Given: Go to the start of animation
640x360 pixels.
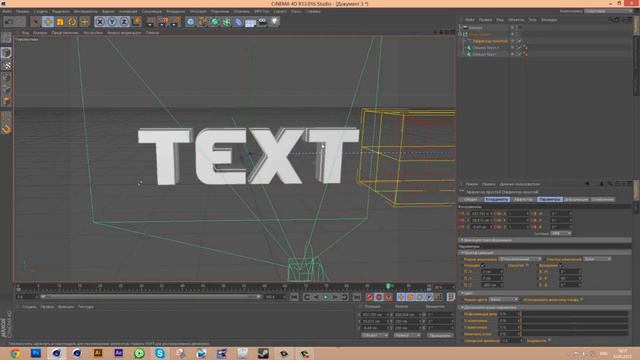Looking at the screenshot, I should pyautogui.click(x=294, y=297).
